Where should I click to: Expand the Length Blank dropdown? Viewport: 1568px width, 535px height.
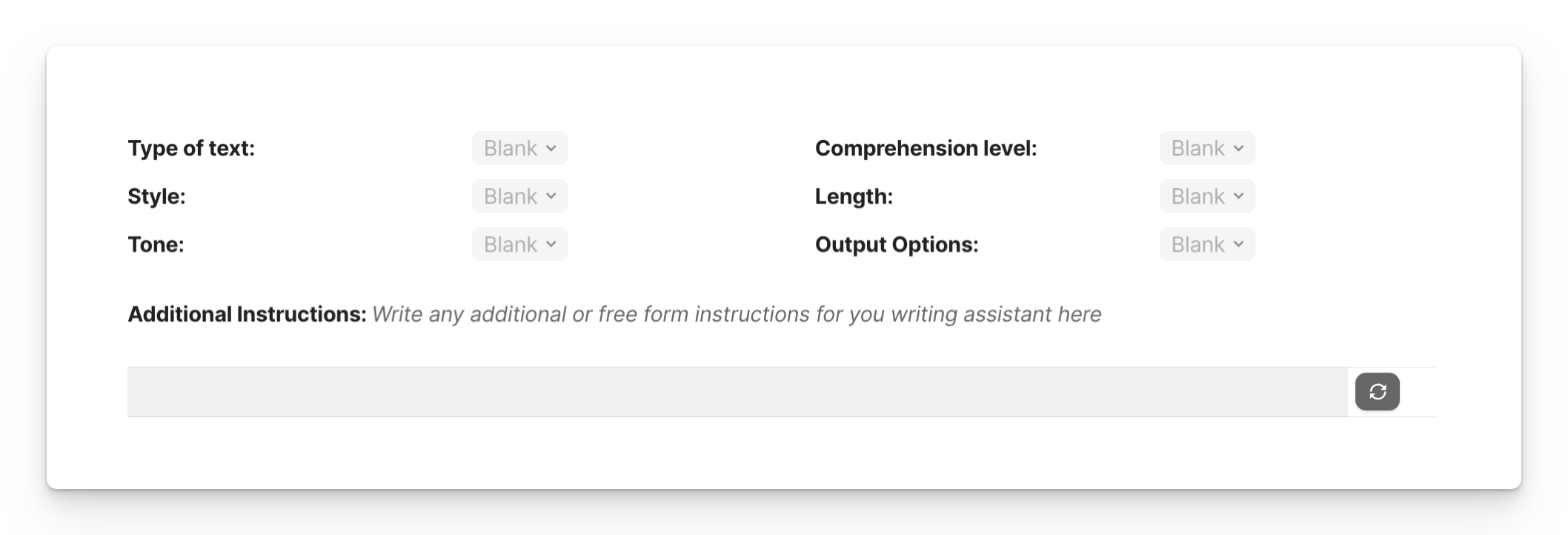click(1207, 196)
